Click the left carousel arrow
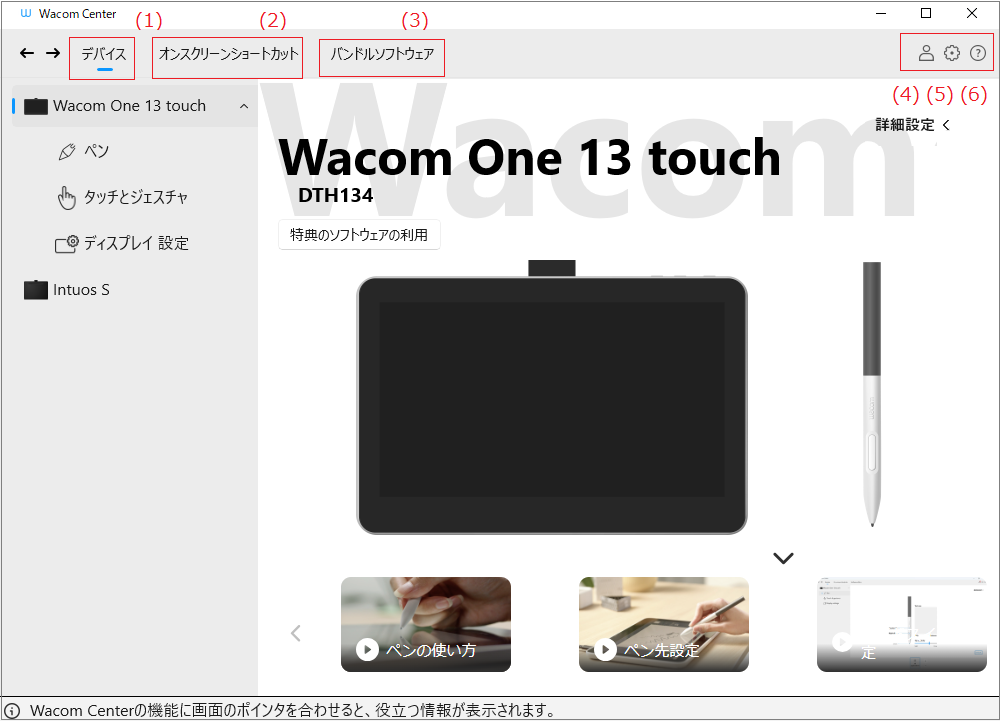The width and height of the screenshot is (1000, 721). [x=295, y=632]
